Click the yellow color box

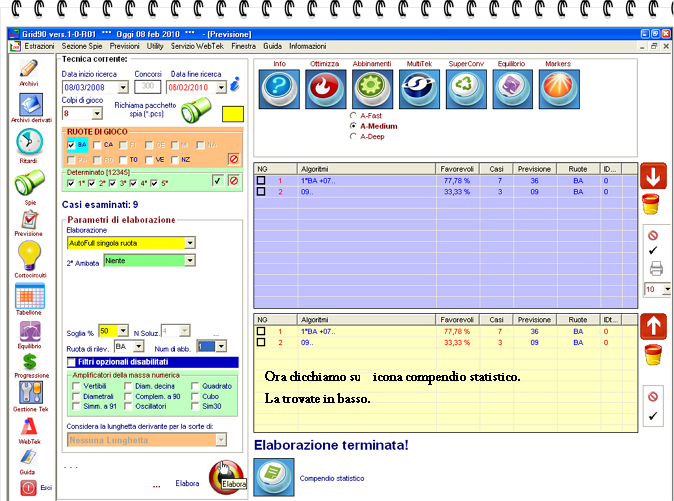tap(235, 113)
